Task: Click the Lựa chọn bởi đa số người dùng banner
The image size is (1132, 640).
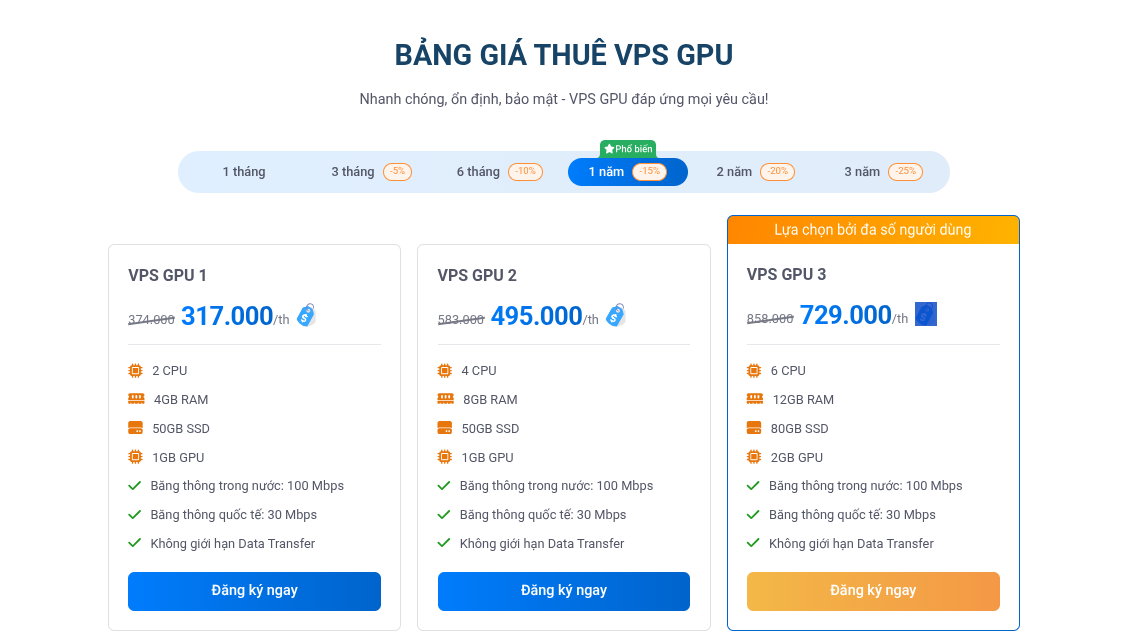Action: pyautogui.click(x=872, y=229)
